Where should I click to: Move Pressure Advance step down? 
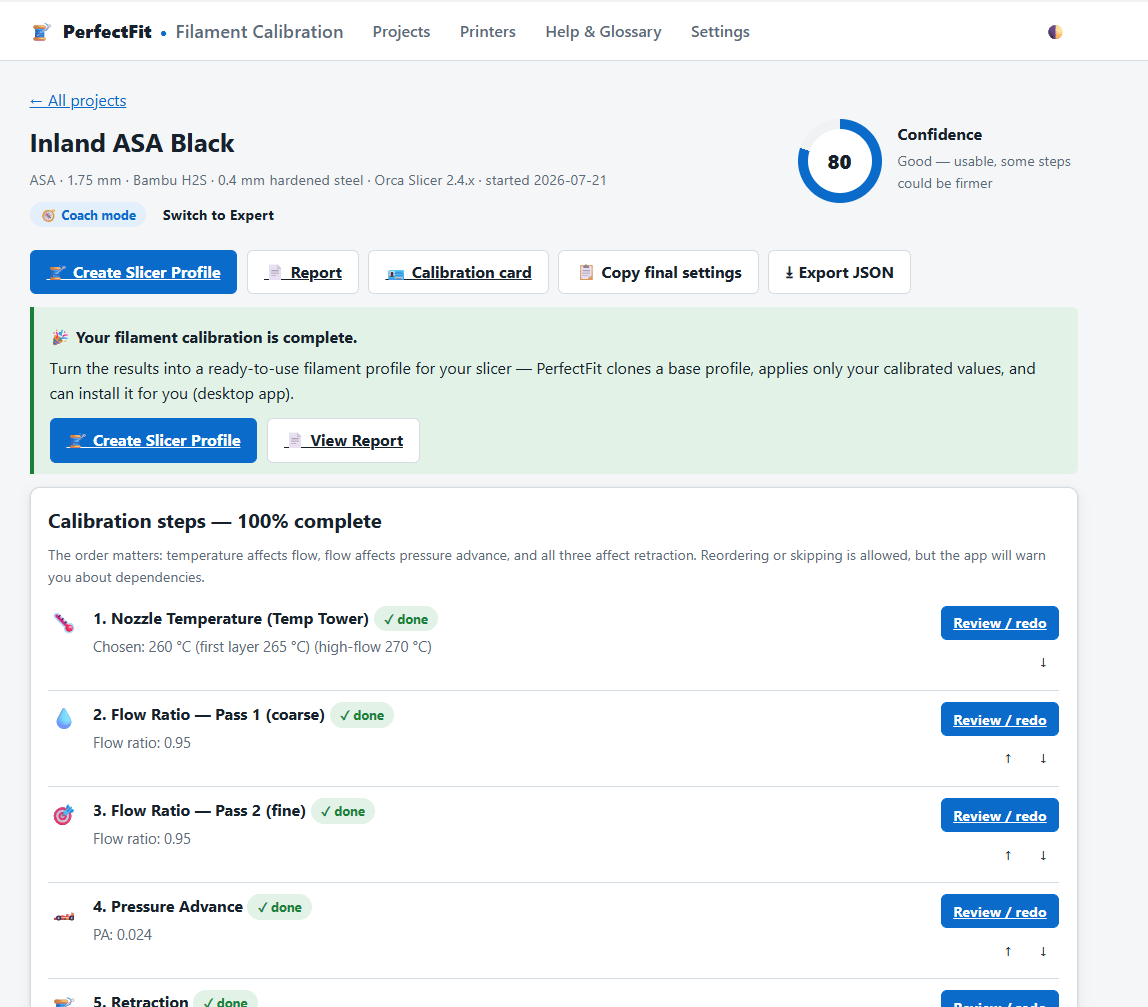pyautogui.click(x=1043, y=951)
